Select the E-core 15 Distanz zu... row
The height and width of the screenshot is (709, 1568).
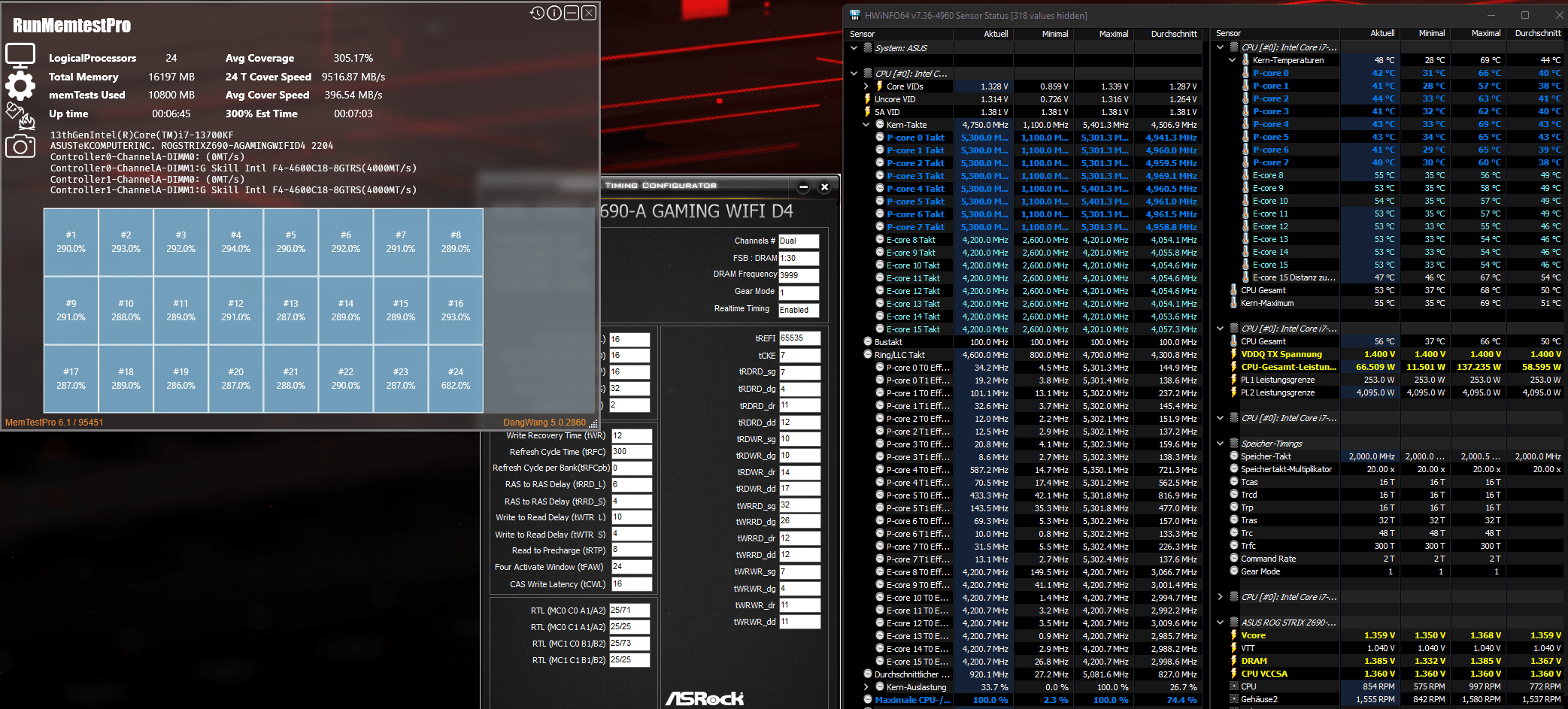coord(1390,277)
